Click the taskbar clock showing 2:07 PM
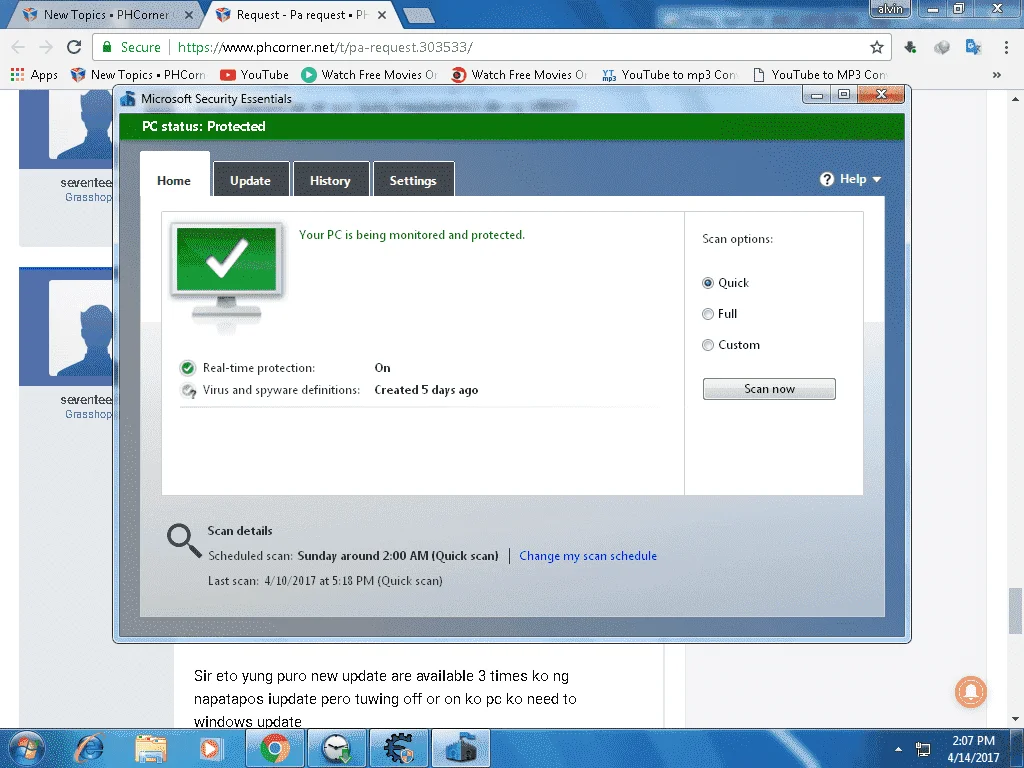The height and width of the screenshot is (768, 1024). [x=973, y=749]
